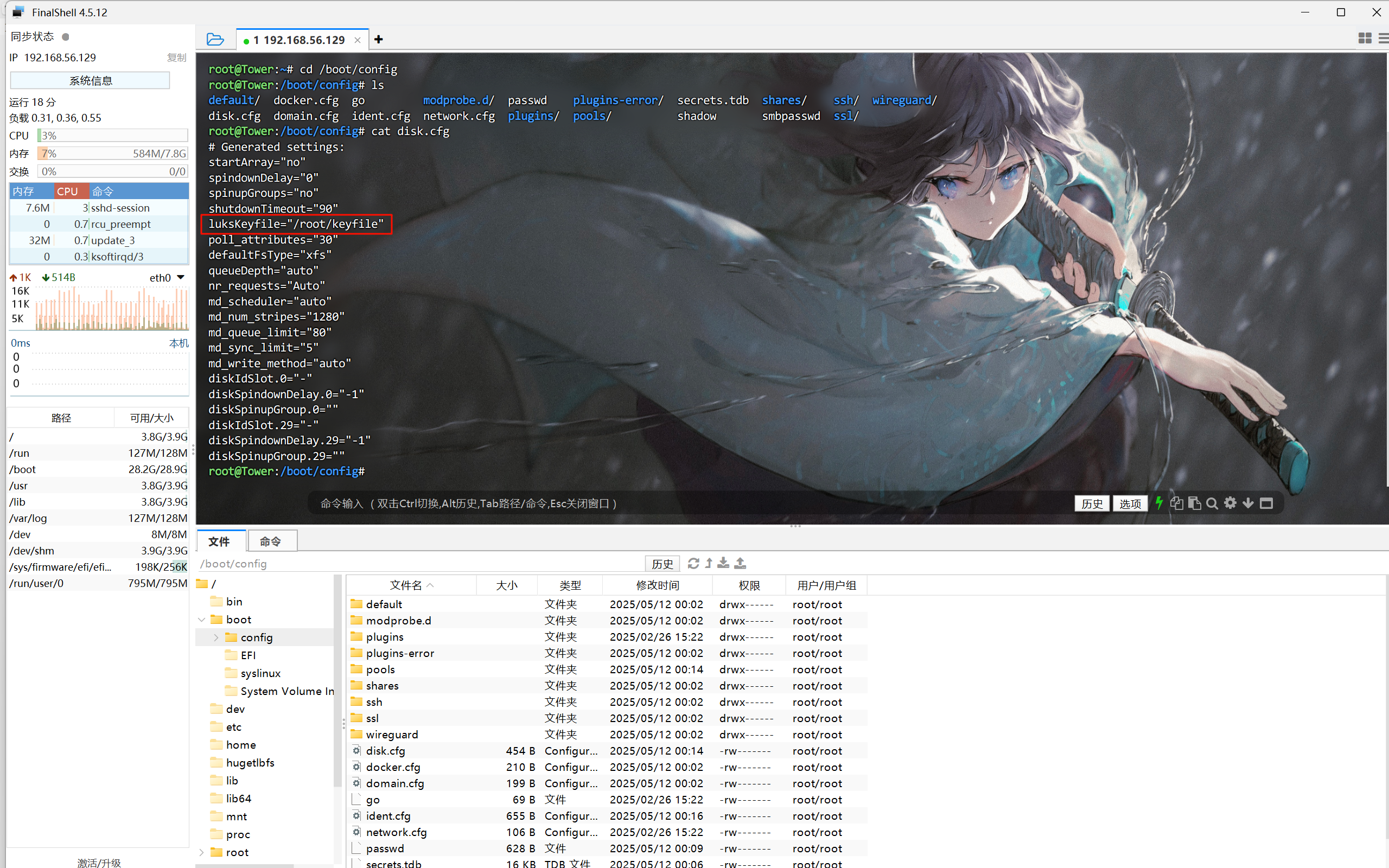The height and width of the screenshot is (868, 1389).
Task: Open file path 历史 button
Action: click(x=662, y=563)
